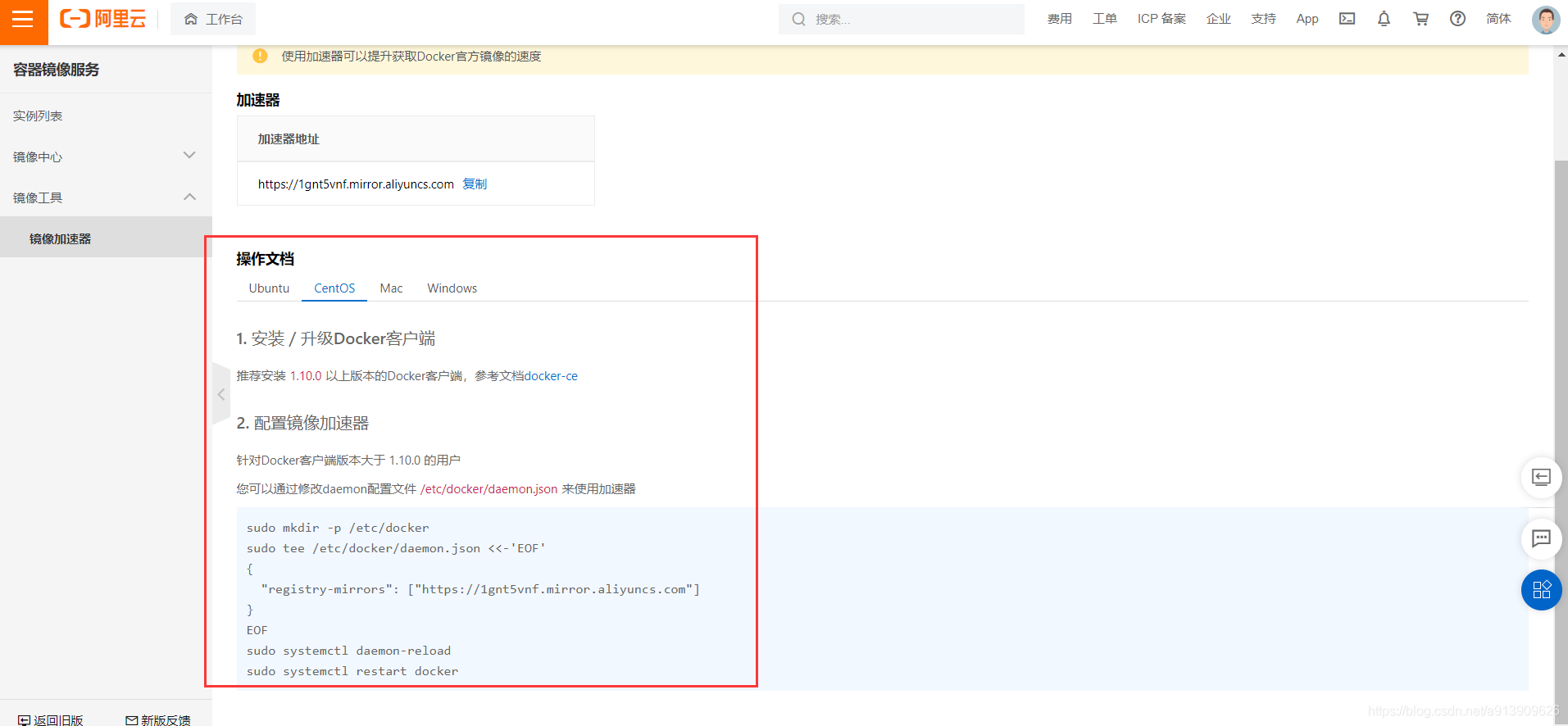Screen dimensions: 1568x726
Task: Copy the accelerator address via 复制
Action: tap(475, 184)
